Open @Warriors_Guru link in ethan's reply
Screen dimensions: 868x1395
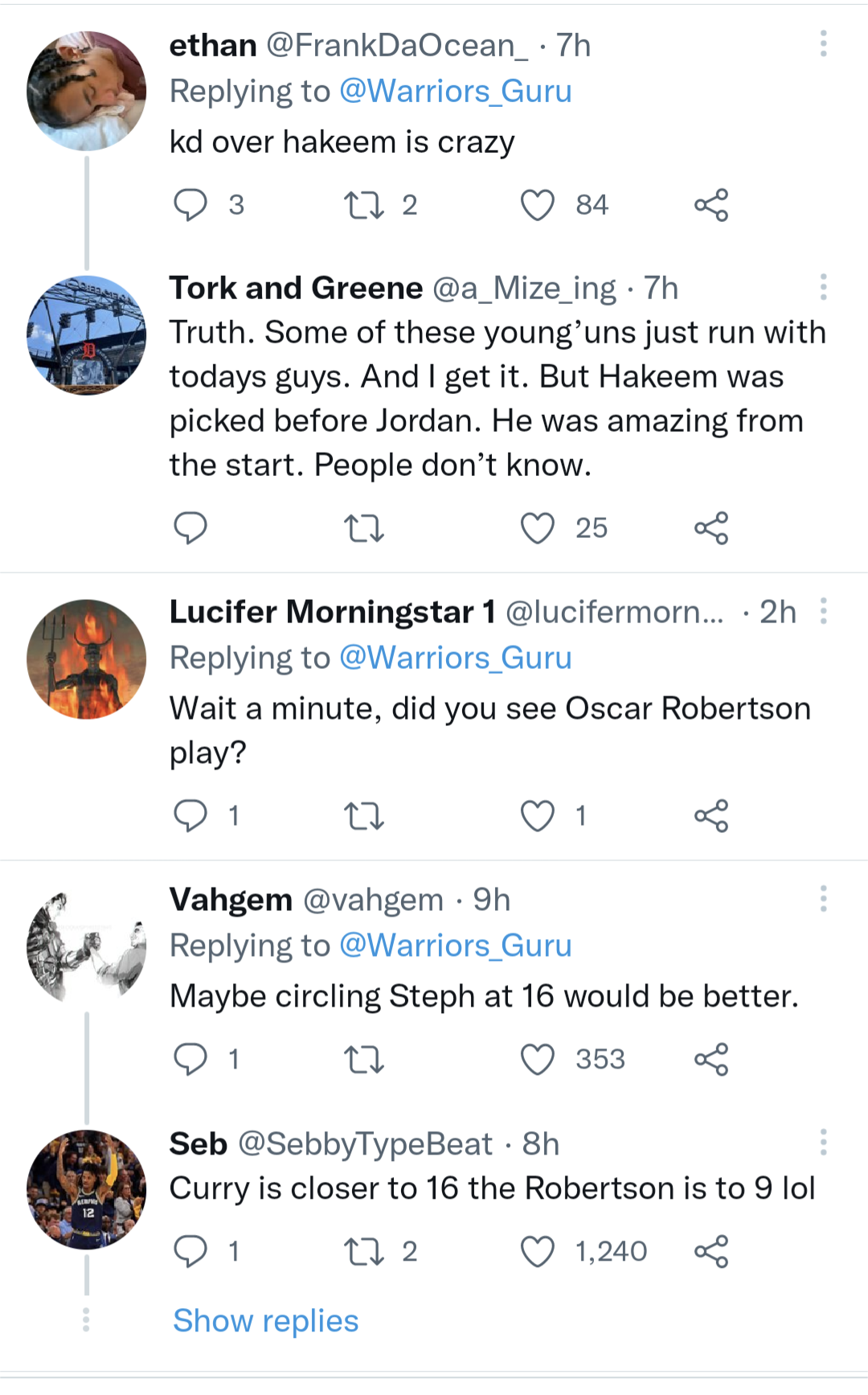pyautogui.click(x=455, y=92)
